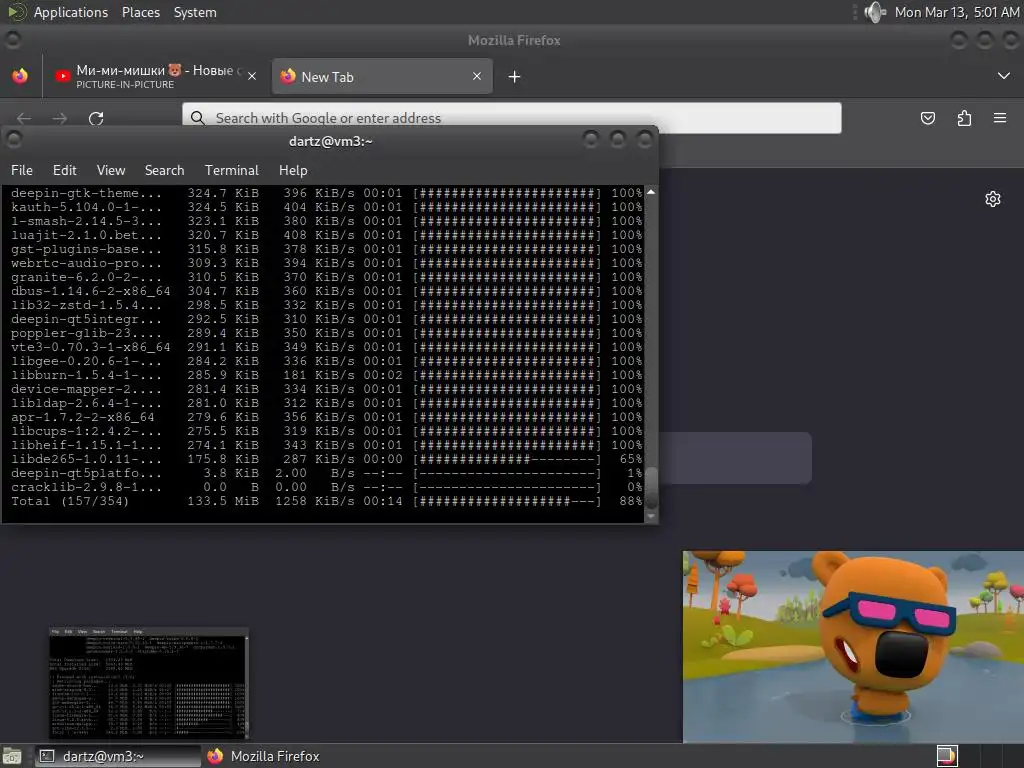Open the terminal Search menu
The width and height of the screenshot is (1024, 768).
165,170
